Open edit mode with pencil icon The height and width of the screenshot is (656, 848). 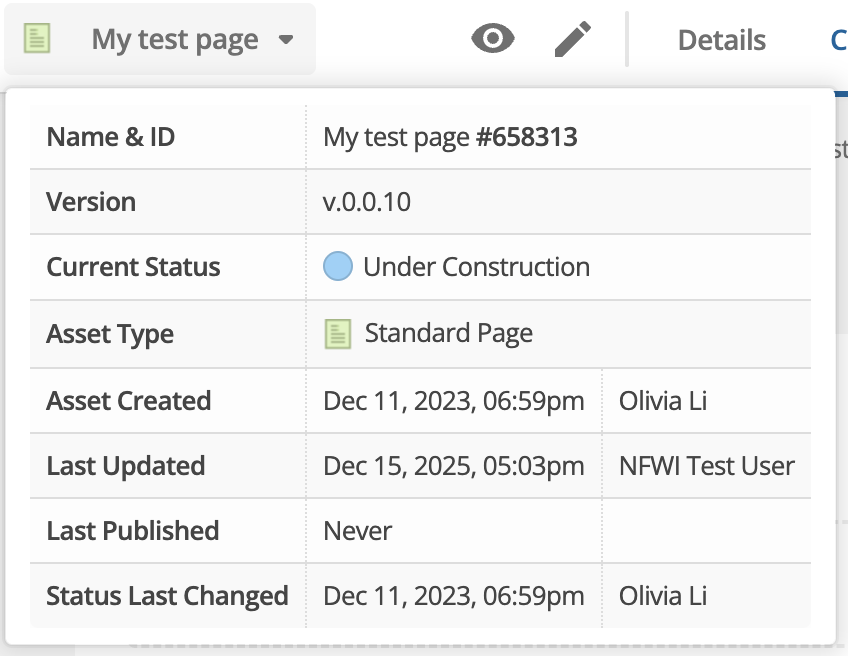[x=573, y=39]
